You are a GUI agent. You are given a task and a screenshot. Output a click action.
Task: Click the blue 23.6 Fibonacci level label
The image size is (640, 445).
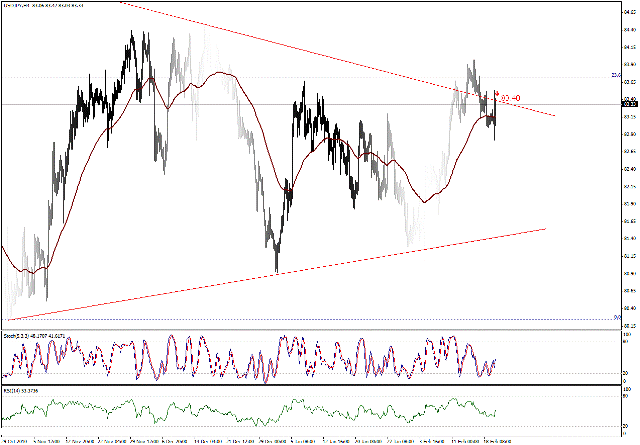pos(616,75)
